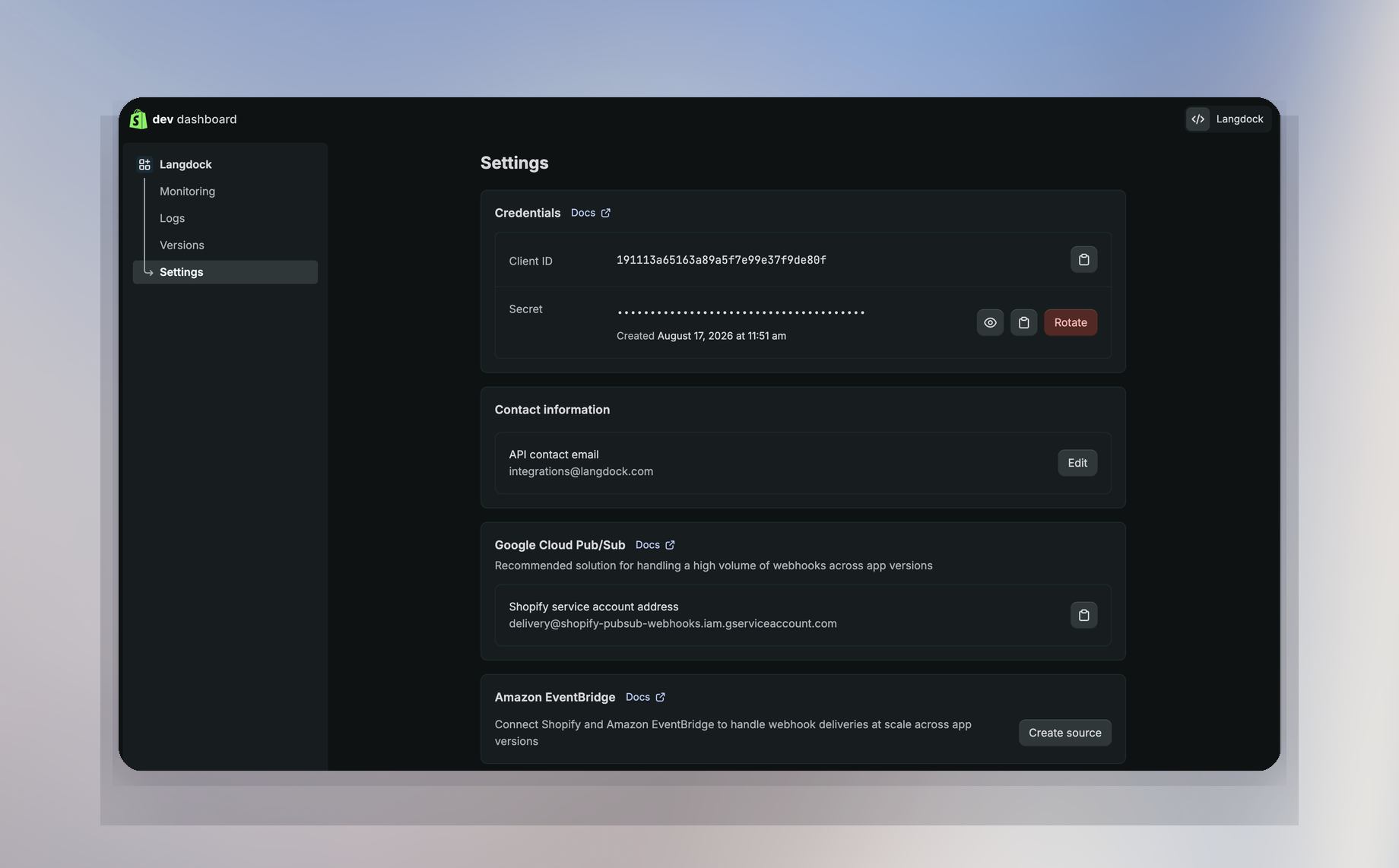Select Settings in the sidebar
Viewport: 1399px width, 868px height.
click(x=225, y=272)
